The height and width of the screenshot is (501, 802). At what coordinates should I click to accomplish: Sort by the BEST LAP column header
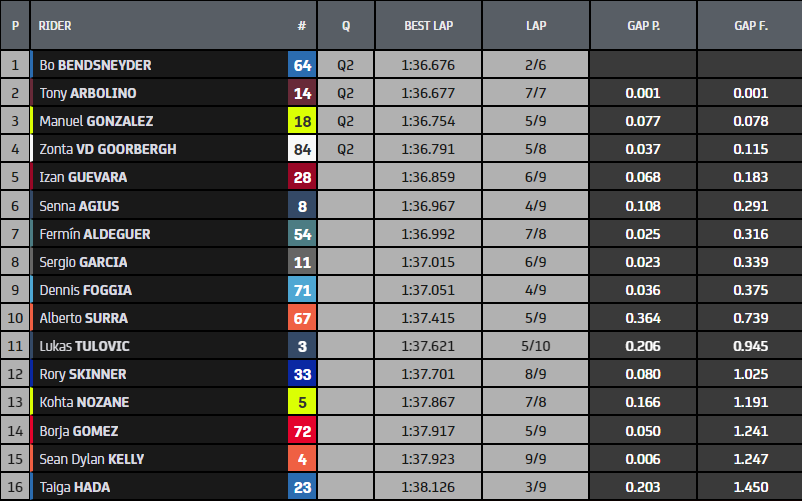click(428, 25)
